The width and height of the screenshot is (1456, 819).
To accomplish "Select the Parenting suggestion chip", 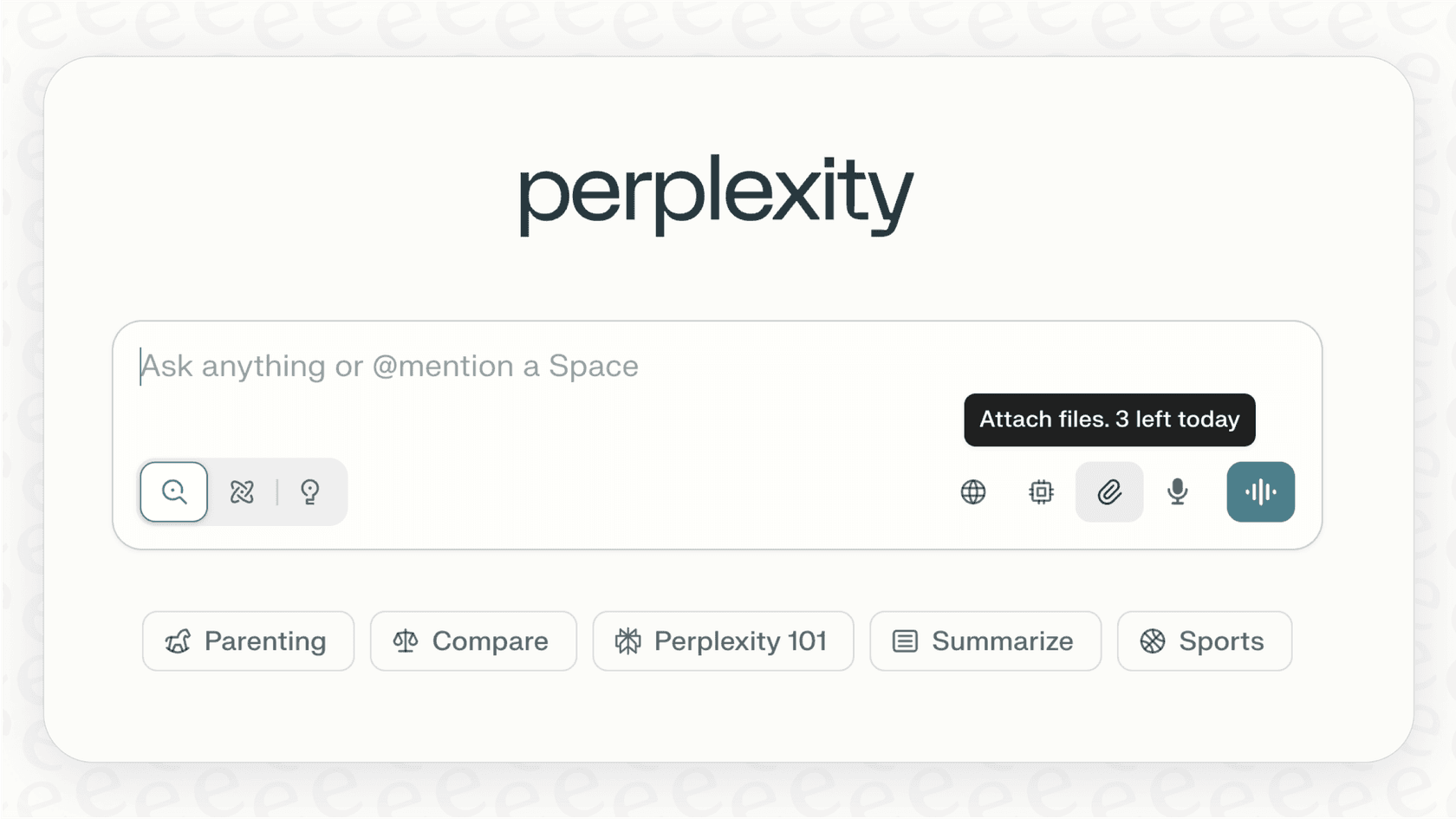I will click(x=248, y=641).
